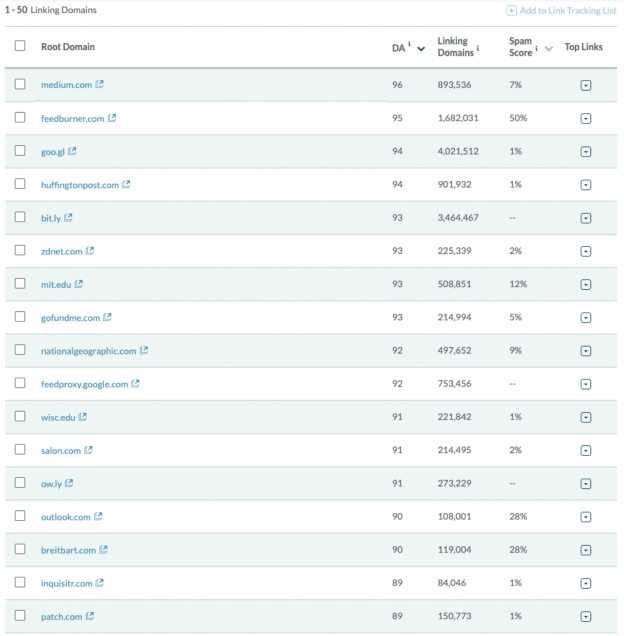The height and width of the screenshot is (636, 624).
Task: Open external link icon beside feedburner.com
Action: (112, 118)
